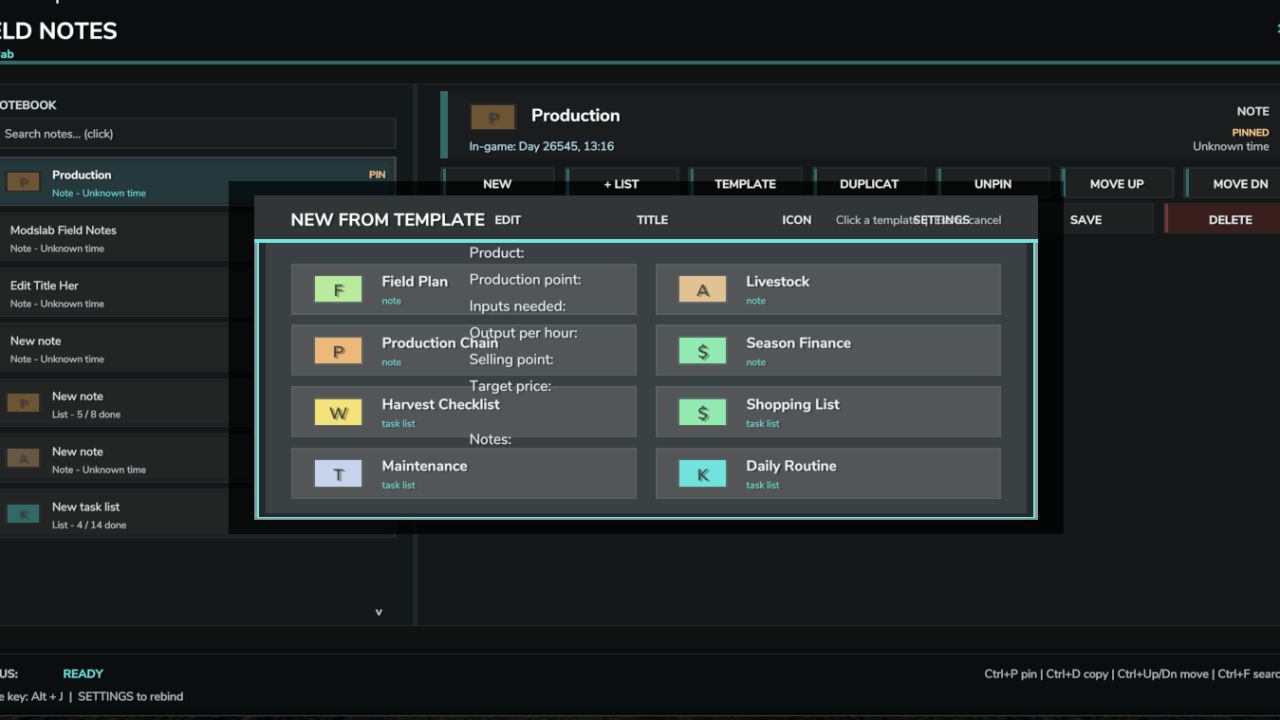Click the Daily Routine template label
The height and width of the screenshot is (720, 1280).
tap(791, 465)
